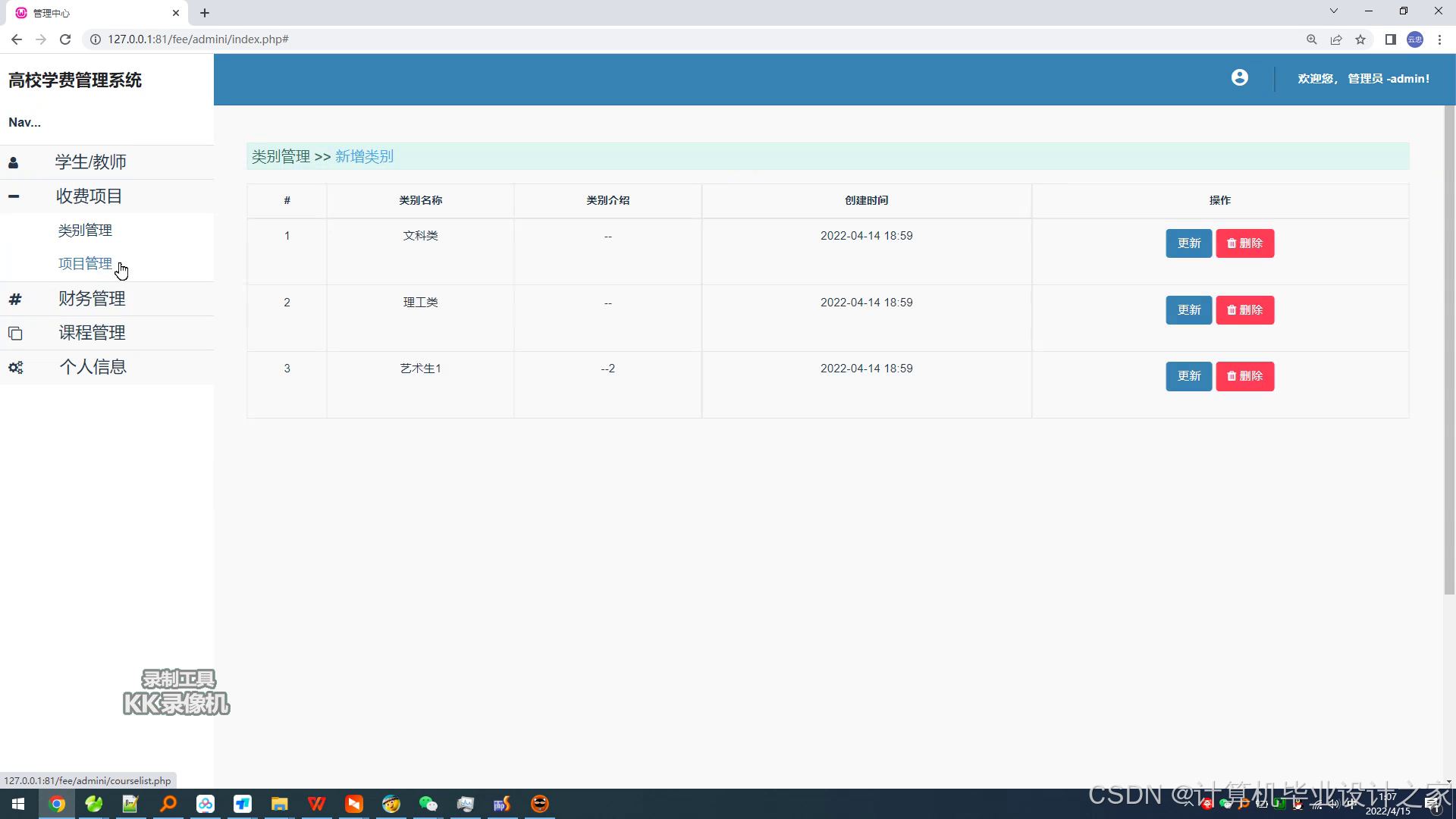1456x819 pixels.
Task: Click the page vertical scrollbar
Action: 1449,349
